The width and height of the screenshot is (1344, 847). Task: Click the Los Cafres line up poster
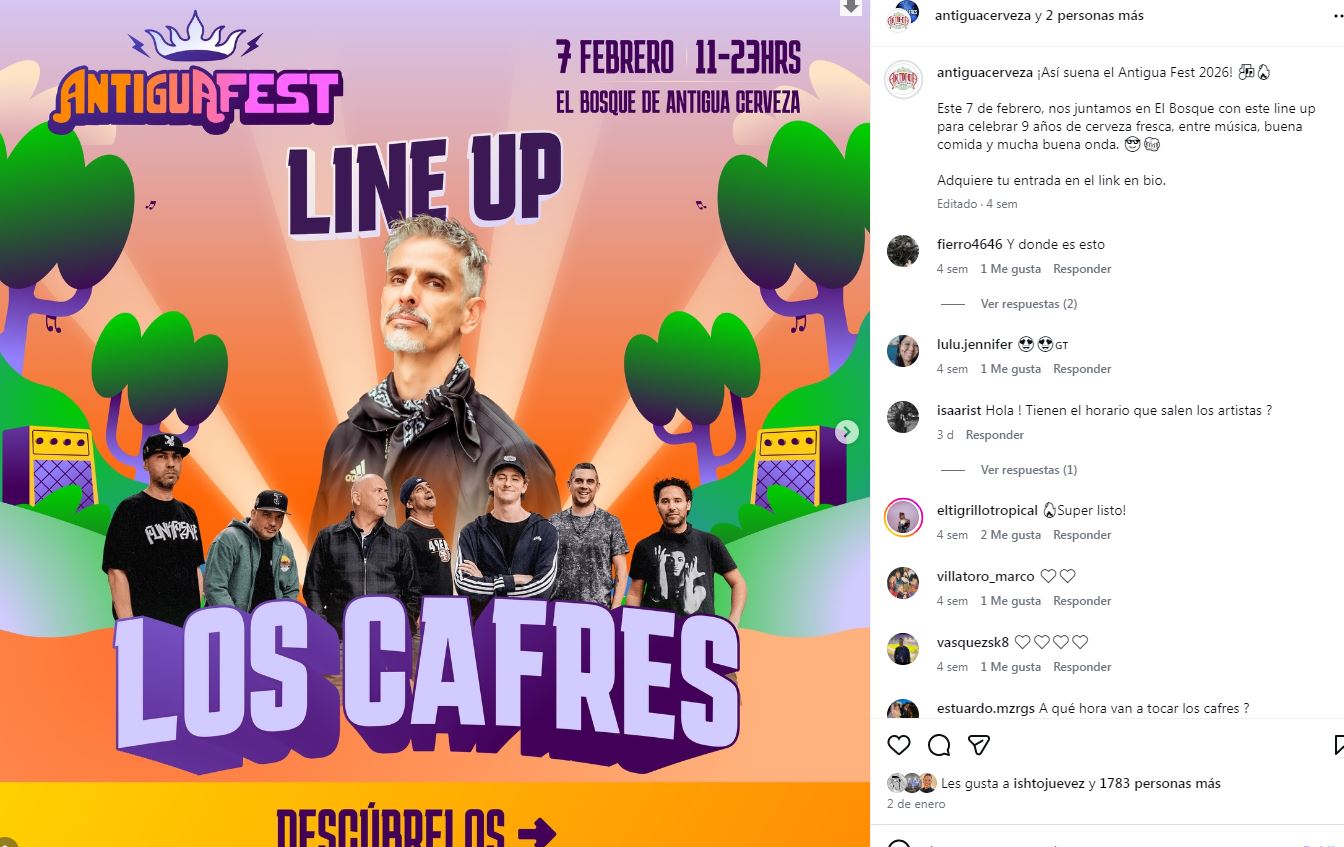tap(435, 423)
